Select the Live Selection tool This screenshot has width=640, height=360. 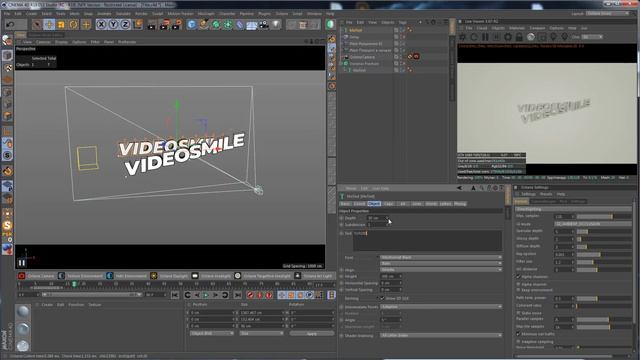(x=37, y=24)
